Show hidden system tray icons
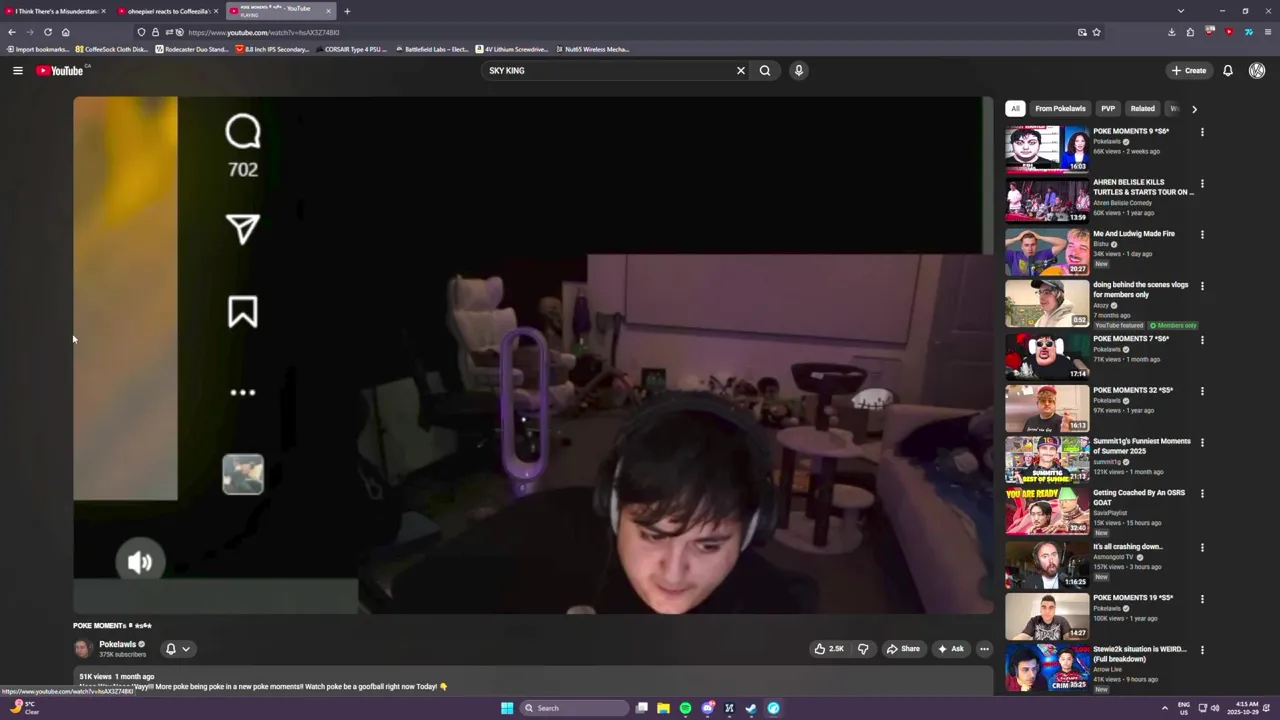The image size is (1280, 720). point(1164,708)
